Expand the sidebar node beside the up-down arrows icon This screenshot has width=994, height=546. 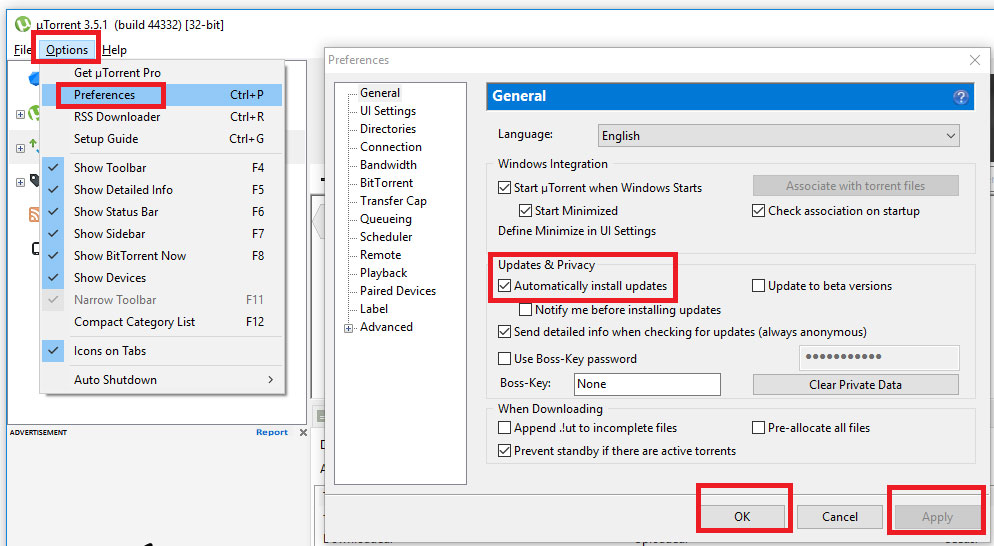click(x=20, y=148)
